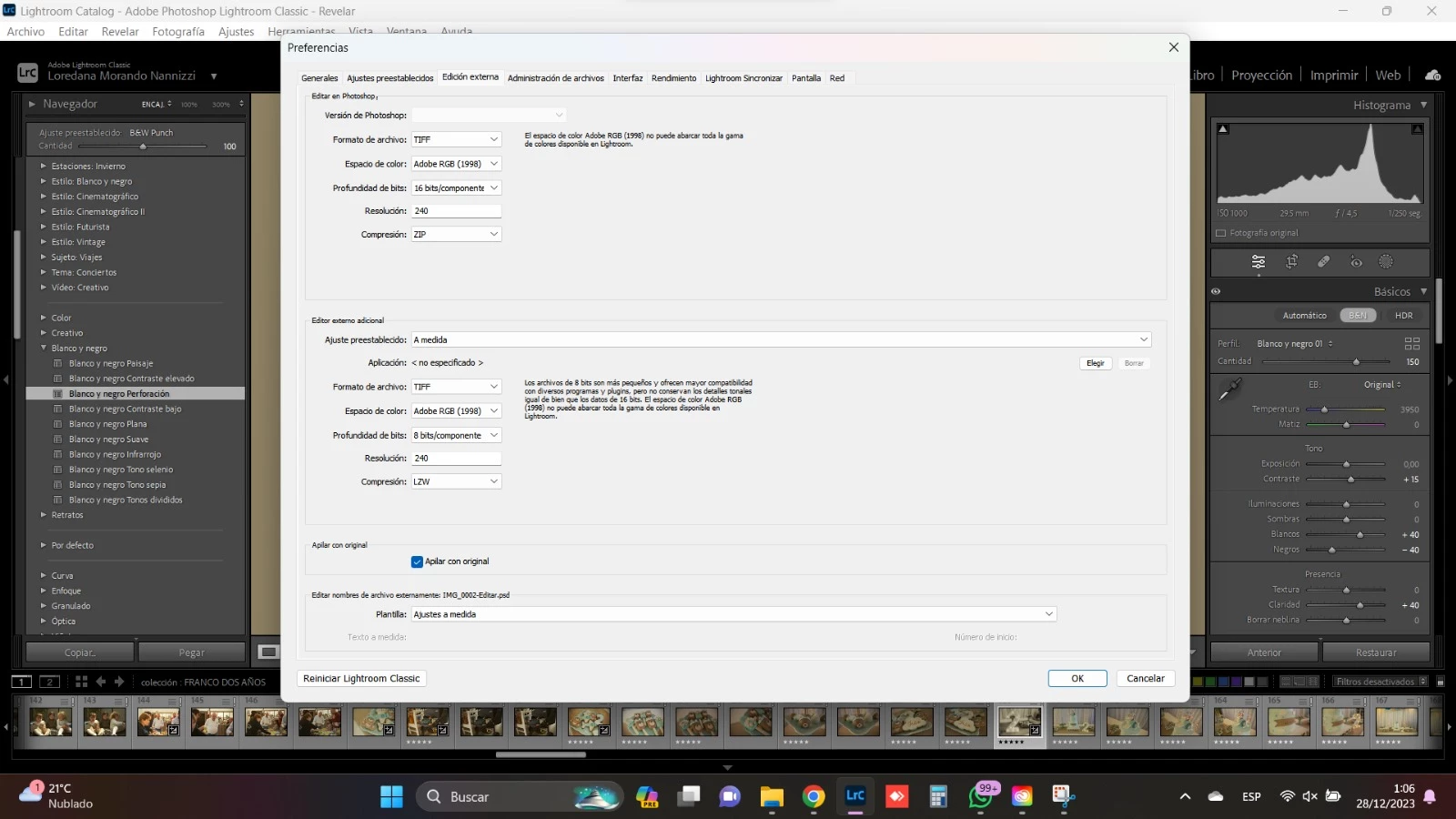1456x819 pixels.
Task: Open File Explorer from taskbar
Action: pos(772,796)
